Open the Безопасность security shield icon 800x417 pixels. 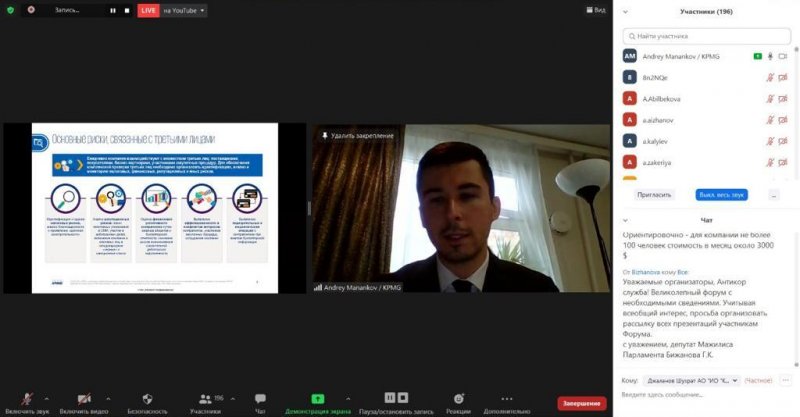[147, 398]
